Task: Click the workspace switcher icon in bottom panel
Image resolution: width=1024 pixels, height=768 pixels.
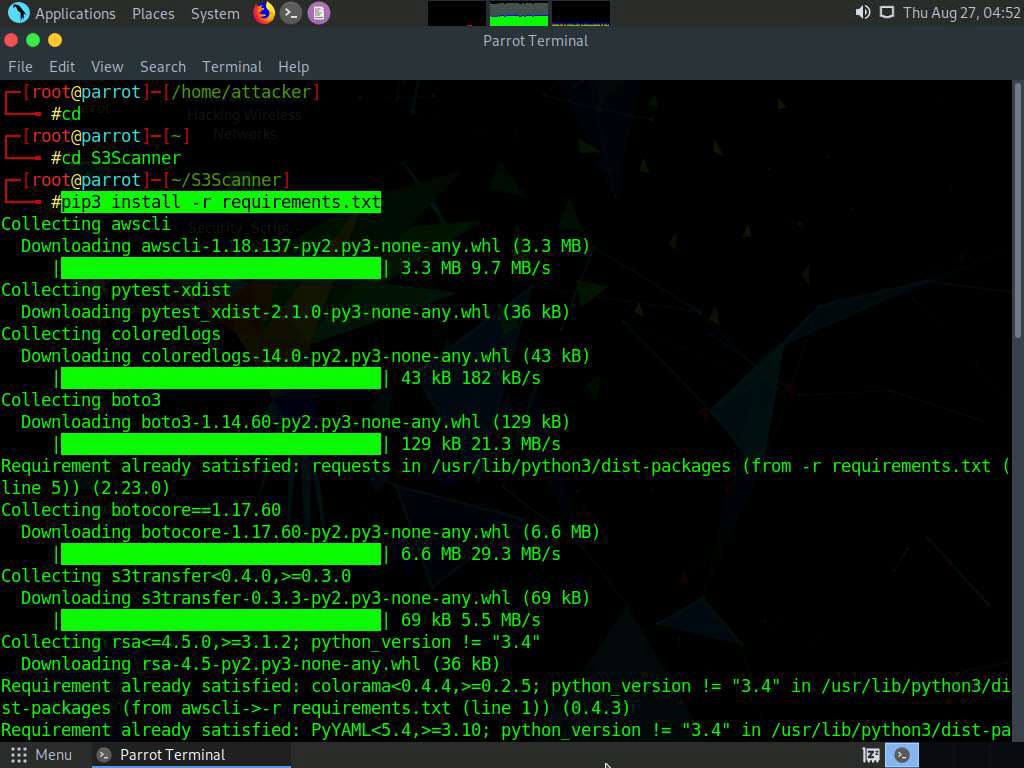Action: tap(871, 755)
